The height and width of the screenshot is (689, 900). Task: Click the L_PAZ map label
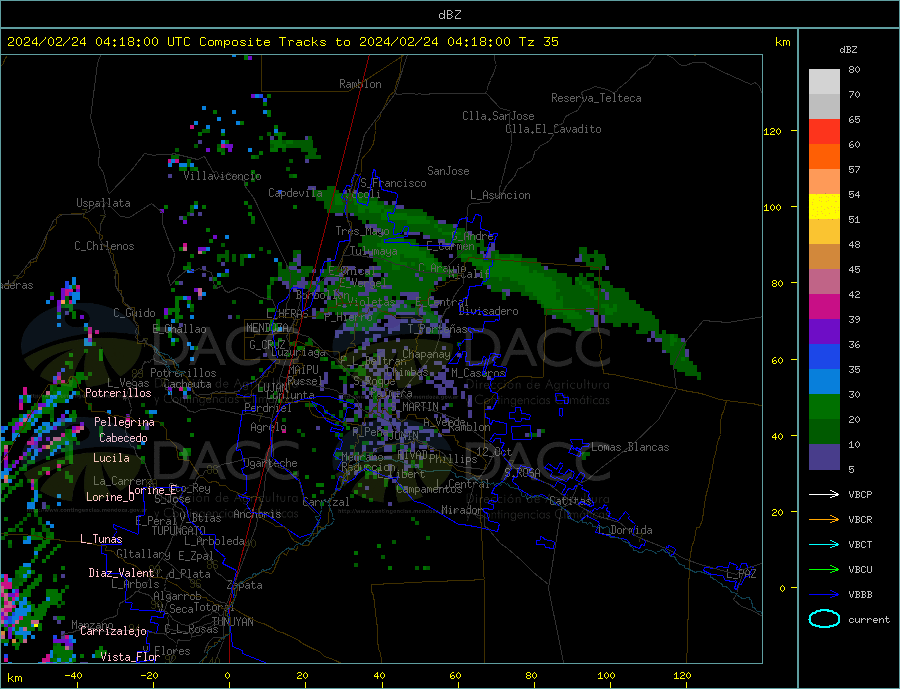click(x=741, y=574)
